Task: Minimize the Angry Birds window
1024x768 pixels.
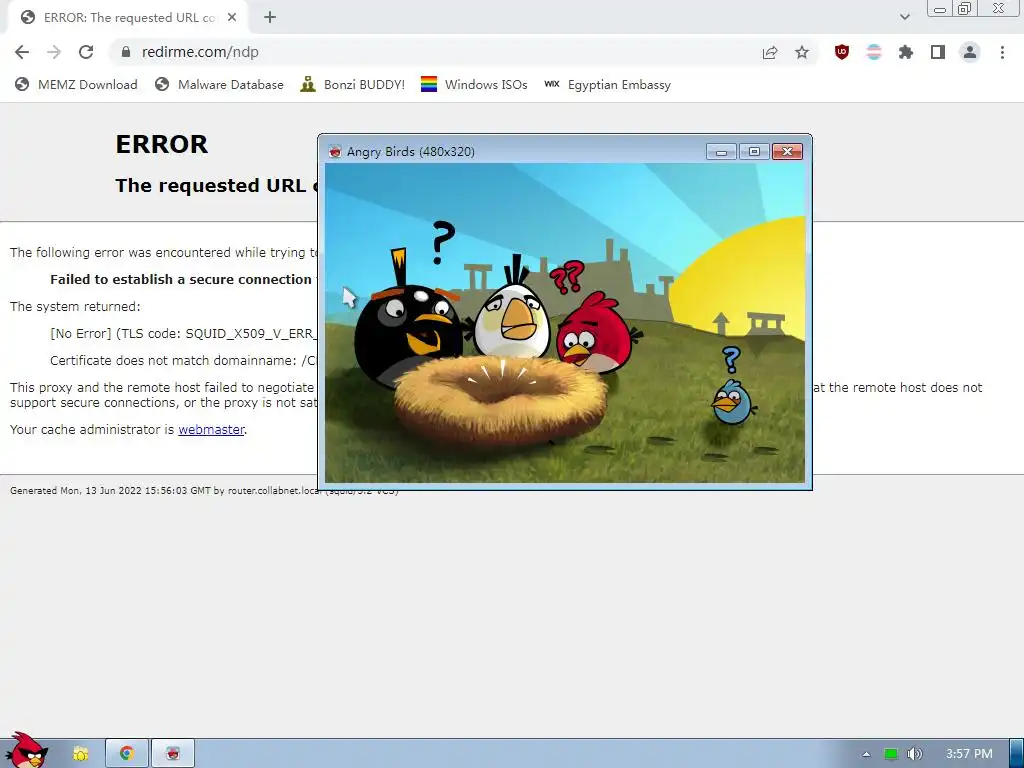Action: [x=721, y=152]
